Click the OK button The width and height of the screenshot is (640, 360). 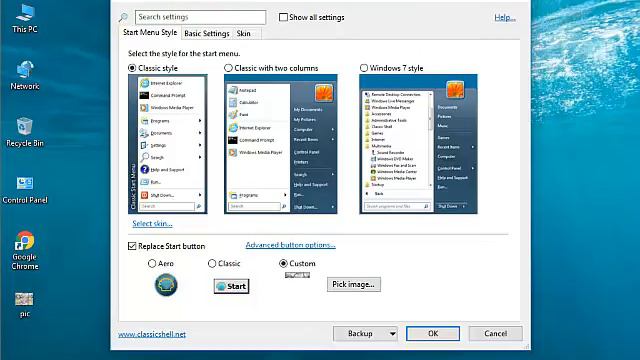click(x=433, y=334)
